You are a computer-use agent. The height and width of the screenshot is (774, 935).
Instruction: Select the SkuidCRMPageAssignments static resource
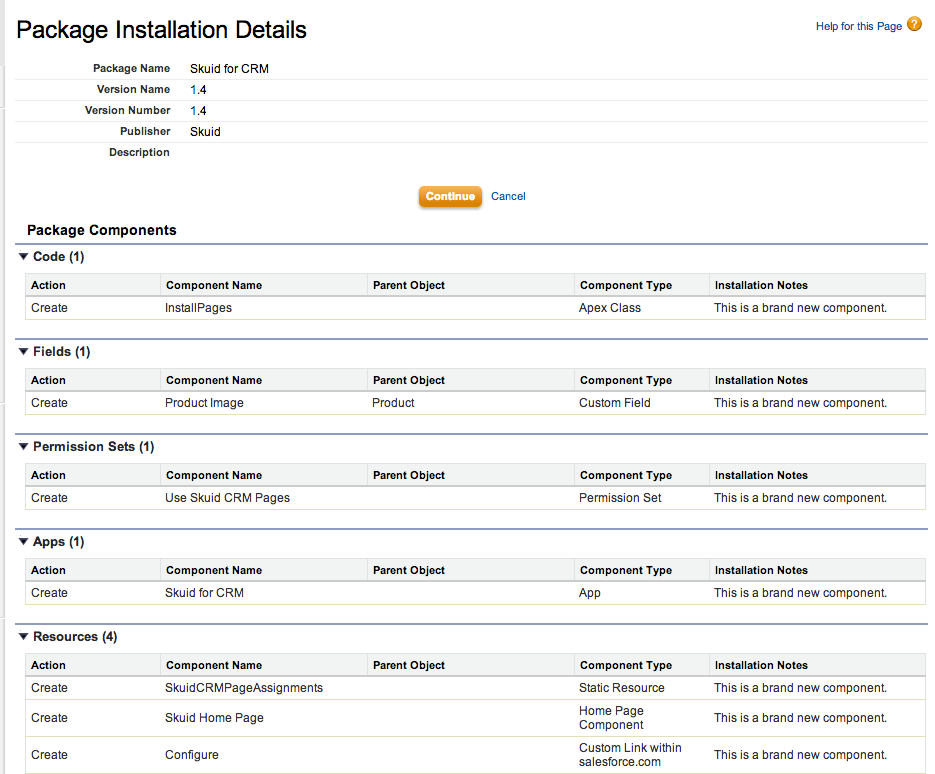pos(244,688)
